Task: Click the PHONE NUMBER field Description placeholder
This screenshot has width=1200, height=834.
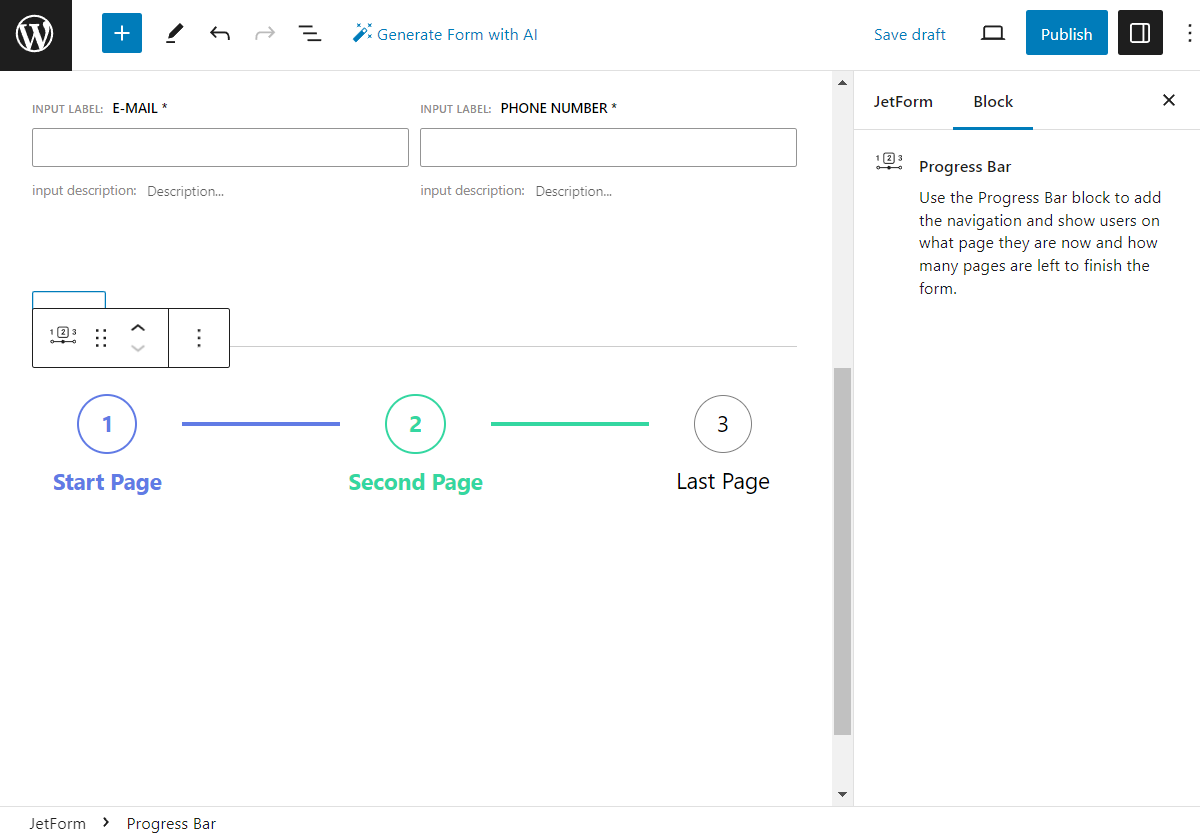Action: click(x=574, y=191)
